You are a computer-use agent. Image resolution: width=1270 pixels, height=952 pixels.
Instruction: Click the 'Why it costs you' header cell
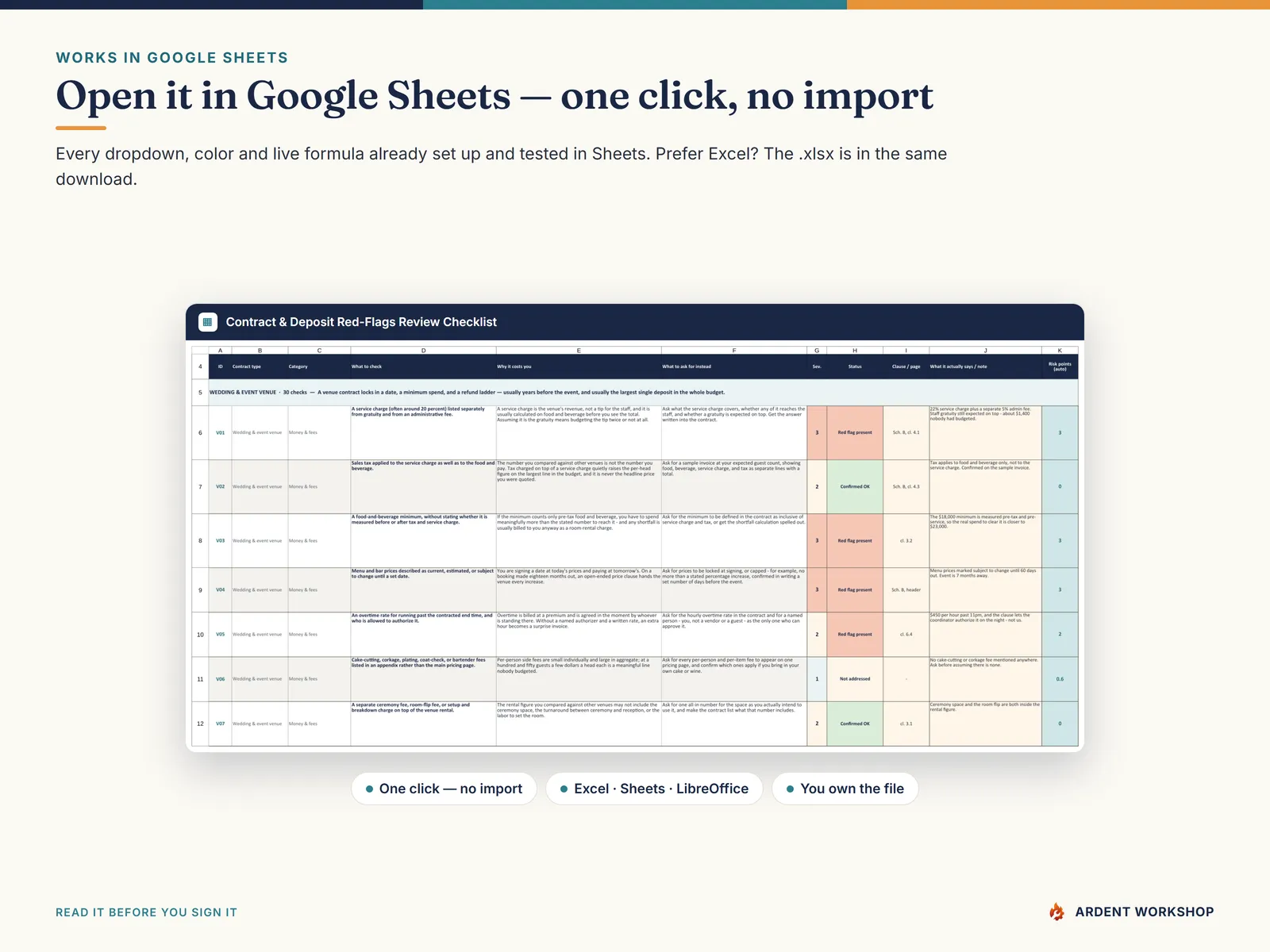[579, 367]
